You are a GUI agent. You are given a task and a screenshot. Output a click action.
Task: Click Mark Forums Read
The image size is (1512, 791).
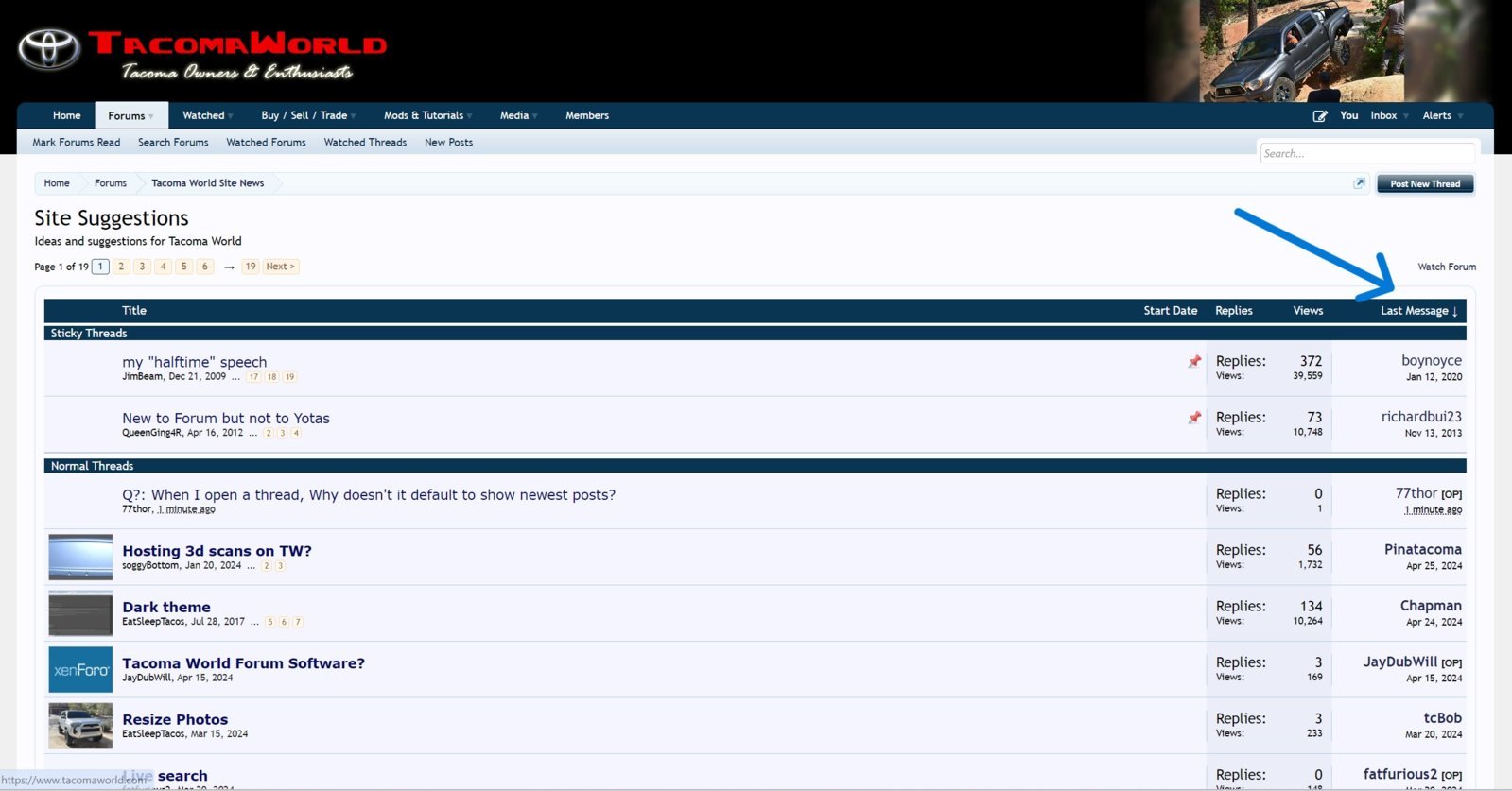click(x=77, y=143)
